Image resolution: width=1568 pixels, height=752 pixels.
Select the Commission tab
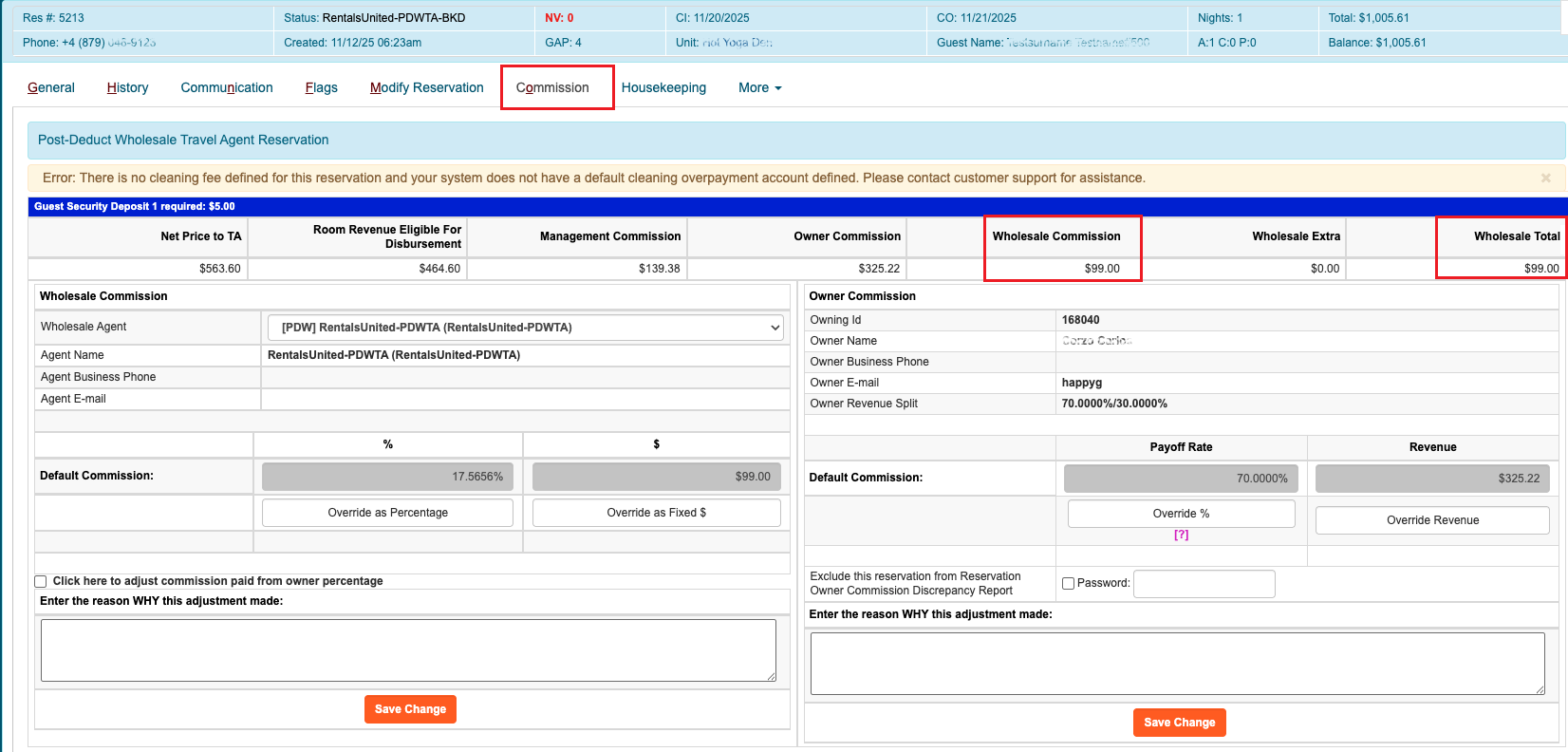pyautogui.click(x=552, y=87)
